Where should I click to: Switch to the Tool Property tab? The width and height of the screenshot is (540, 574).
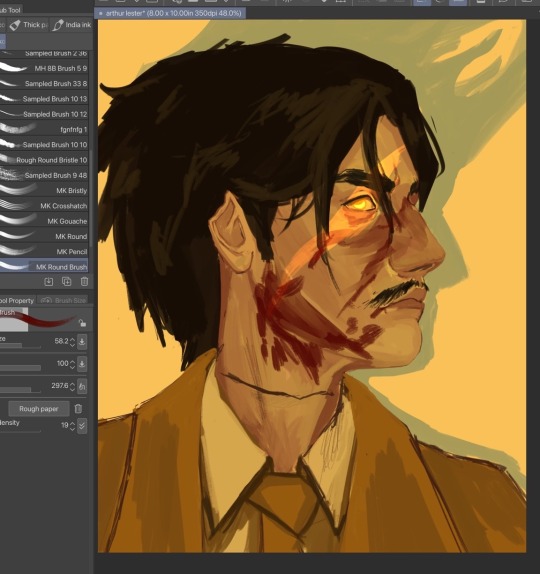coord(17,301)
